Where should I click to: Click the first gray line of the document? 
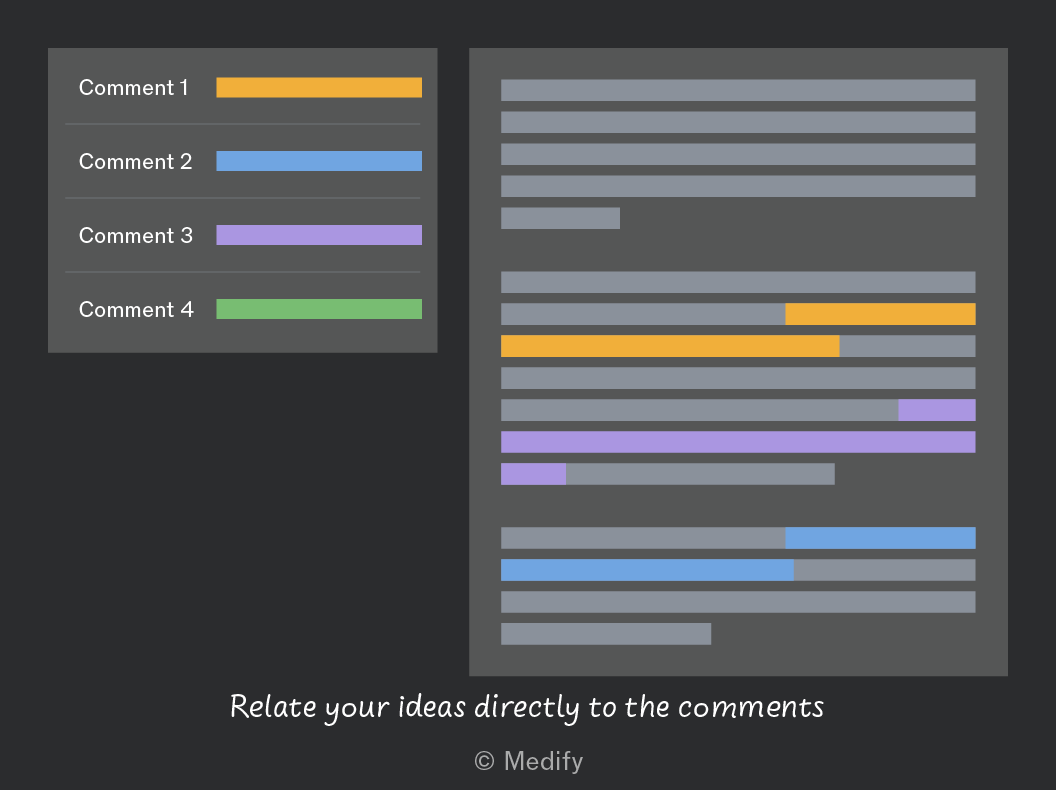(x=738, y=90)
